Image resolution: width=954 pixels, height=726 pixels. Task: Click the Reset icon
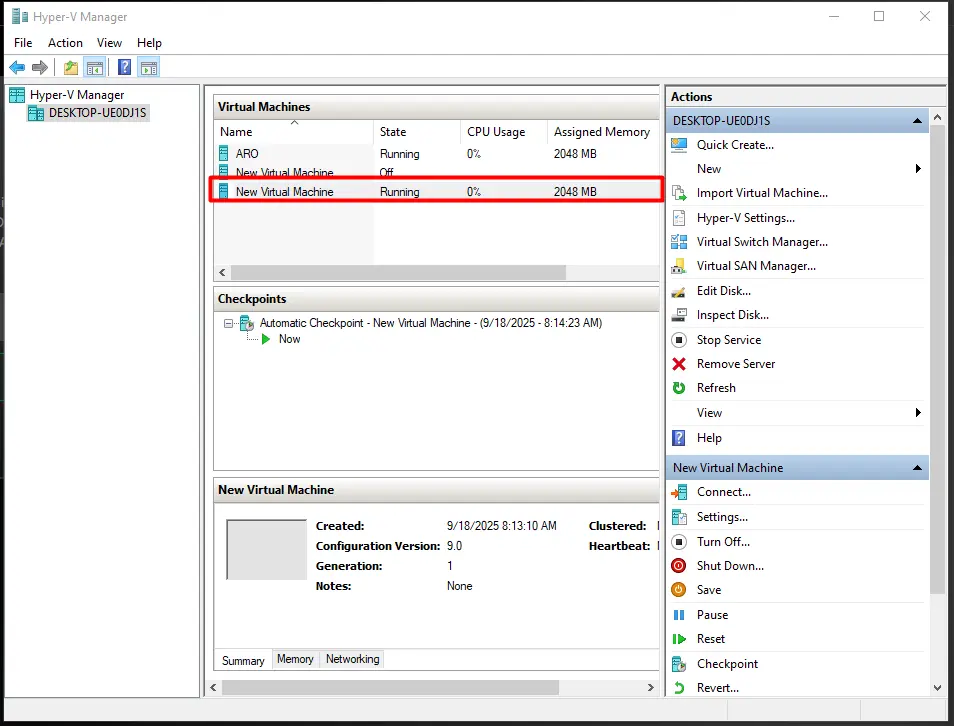[x=679, y=639]
